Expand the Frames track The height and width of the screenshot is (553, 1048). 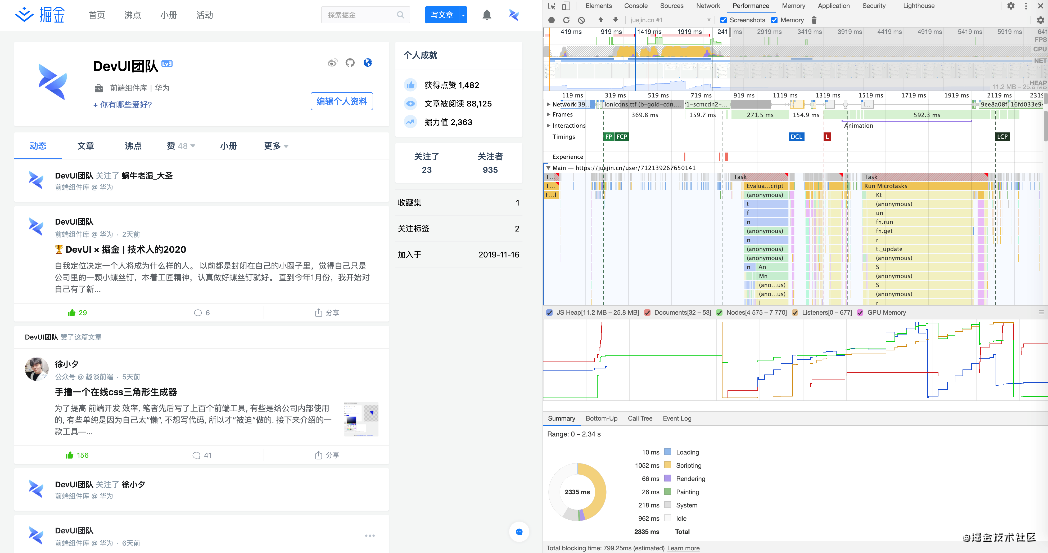pos(549,115)
